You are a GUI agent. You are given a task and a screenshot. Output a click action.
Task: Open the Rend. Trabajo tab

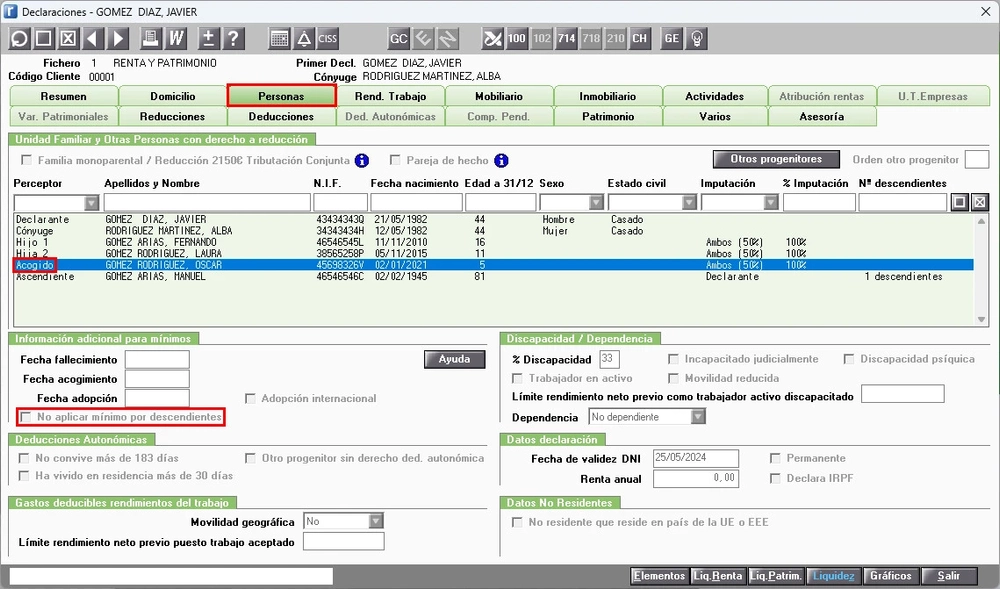pos(390,96)
